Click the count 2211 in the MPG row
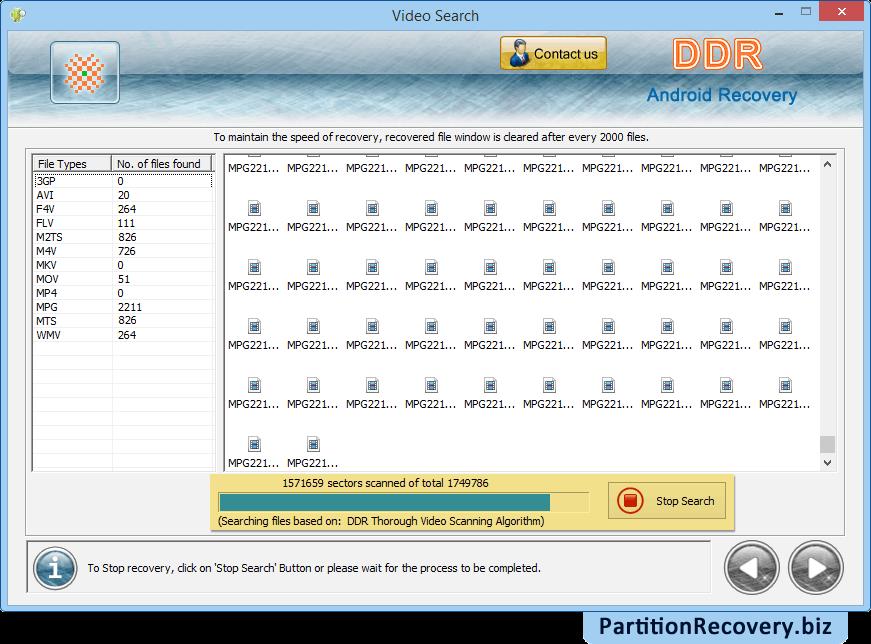Image resolution: width=871 pixels, height=644 pixels. point(129,307)
